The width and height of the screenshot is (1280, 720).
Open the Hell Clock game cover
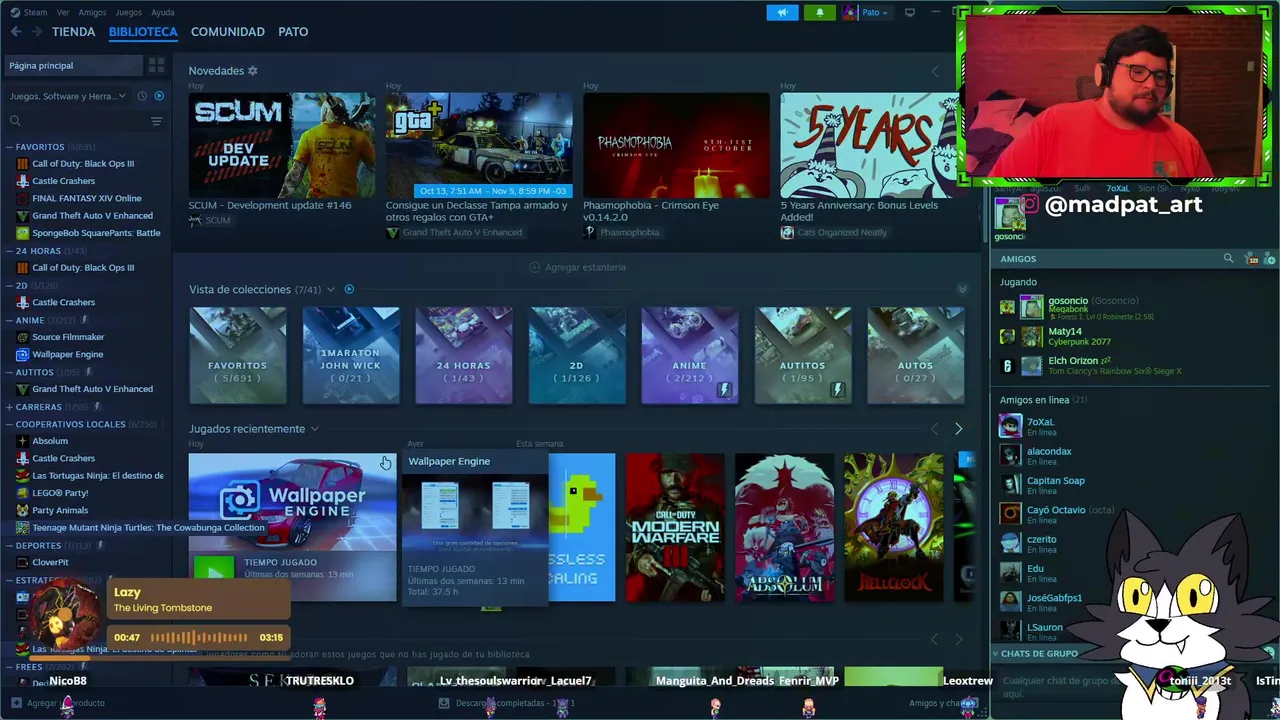click(893, 528)
